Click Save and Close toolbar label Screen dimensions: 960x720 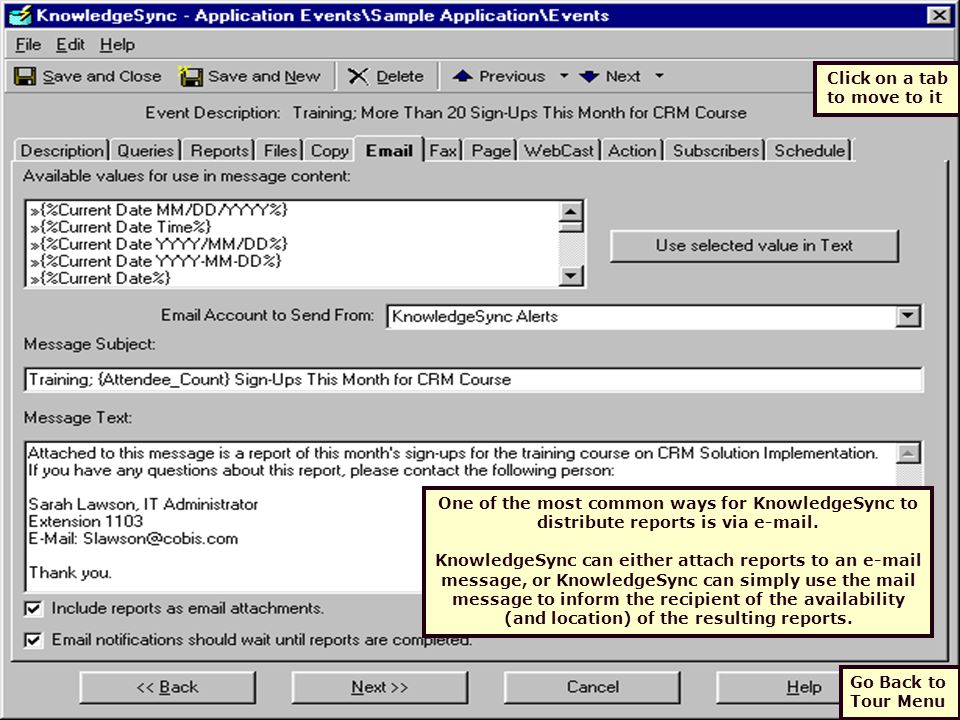coord(102,77)
